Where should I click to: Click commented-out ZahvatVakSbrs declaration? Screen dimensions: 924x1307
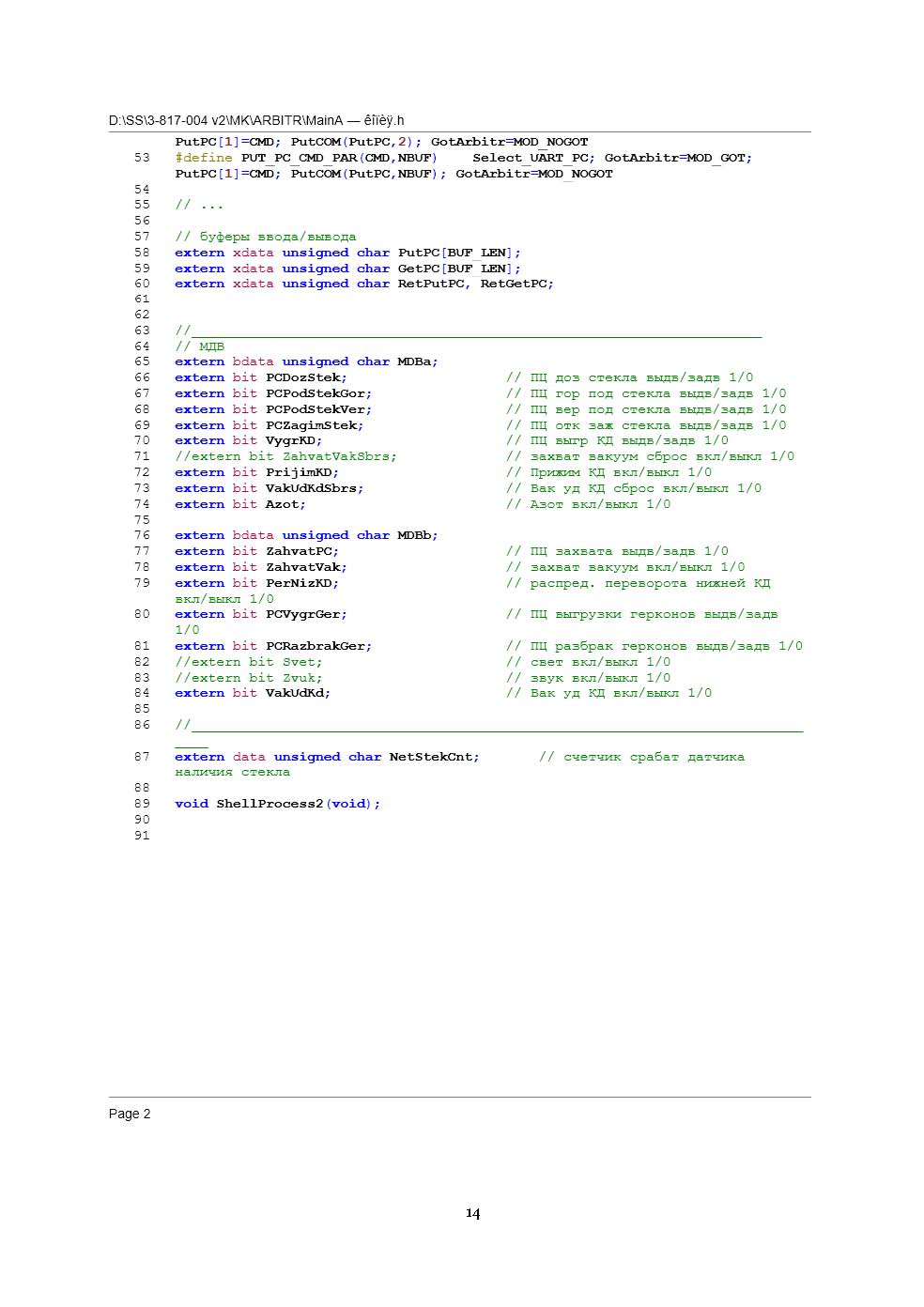click(285, 456)
